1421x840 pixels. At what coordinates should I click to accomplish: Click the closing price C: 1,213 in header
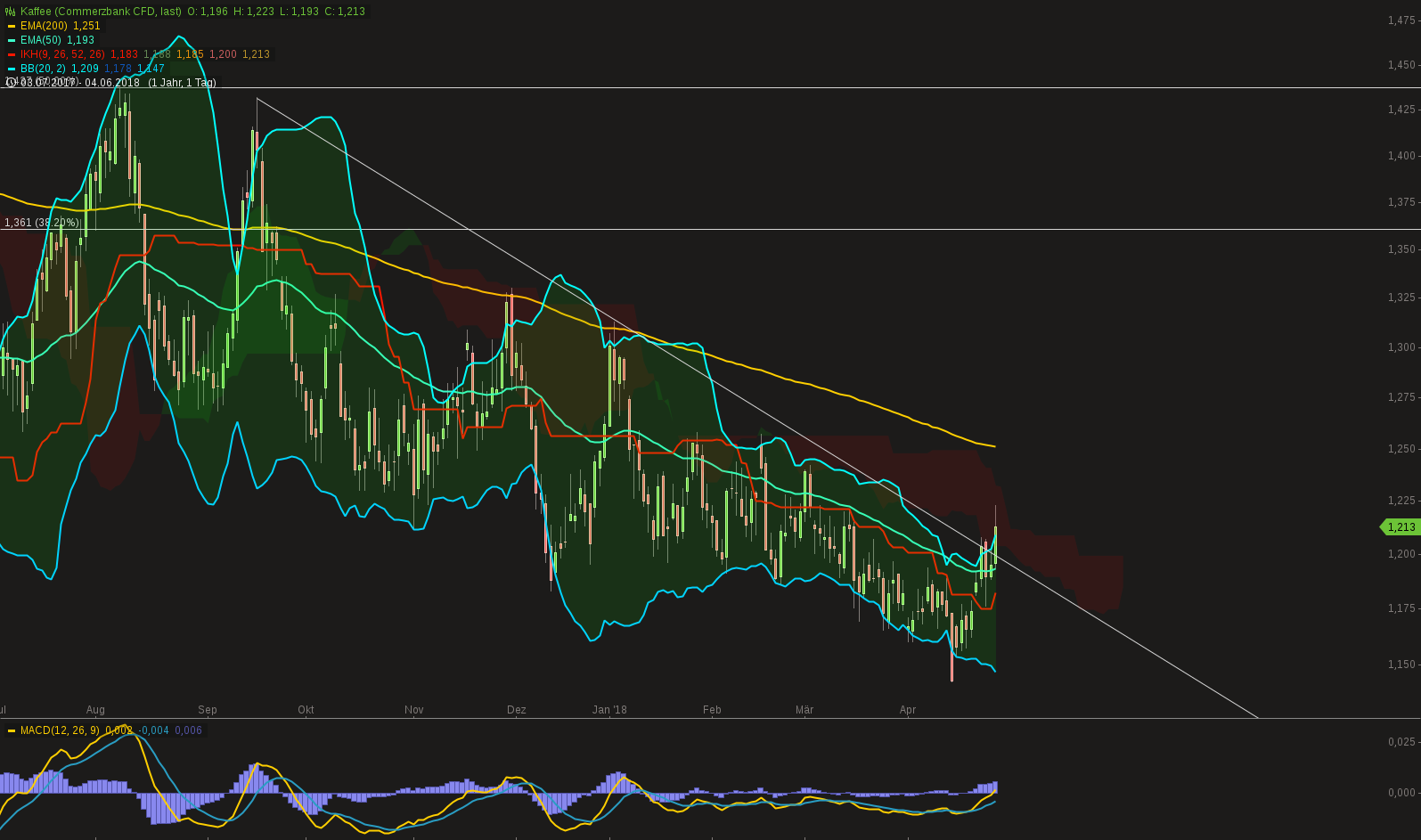click(x=347, y=12)
